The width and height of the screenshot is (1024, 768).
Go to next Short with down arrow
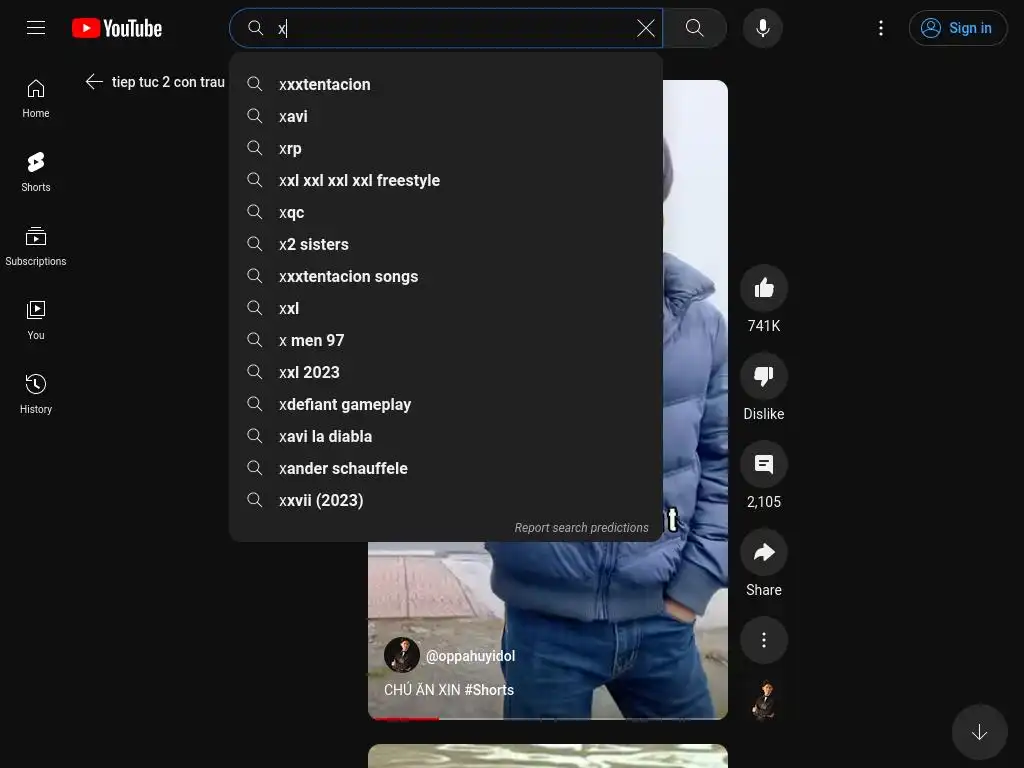[979, 732]
